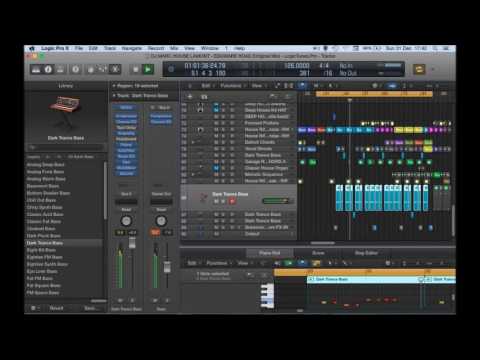480x360 pixels.
Task: Expand the Region inspector disclosure triangle
Action: point(114,86)
